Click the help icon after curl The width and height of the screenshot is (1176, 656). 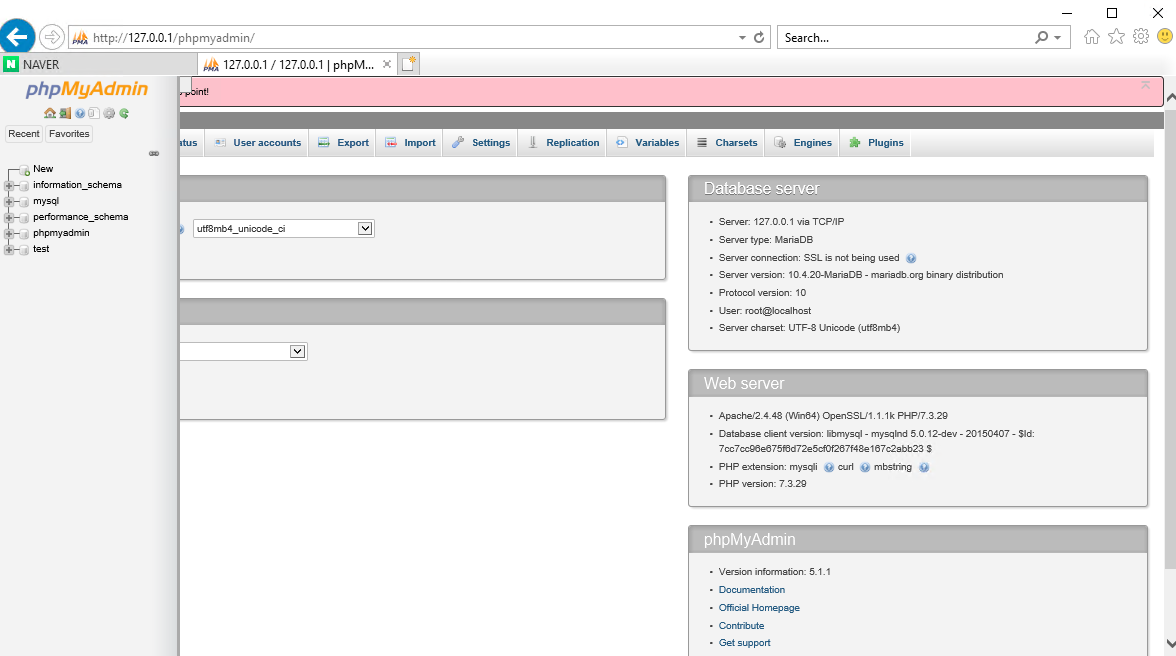pos(865,467)
